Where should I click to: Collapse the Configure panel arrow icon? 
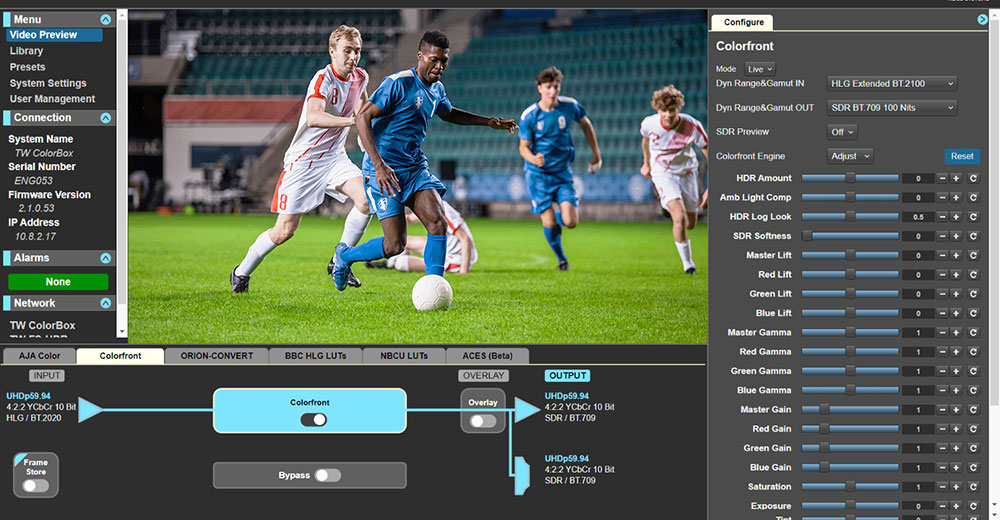click(x=982, y=20)
